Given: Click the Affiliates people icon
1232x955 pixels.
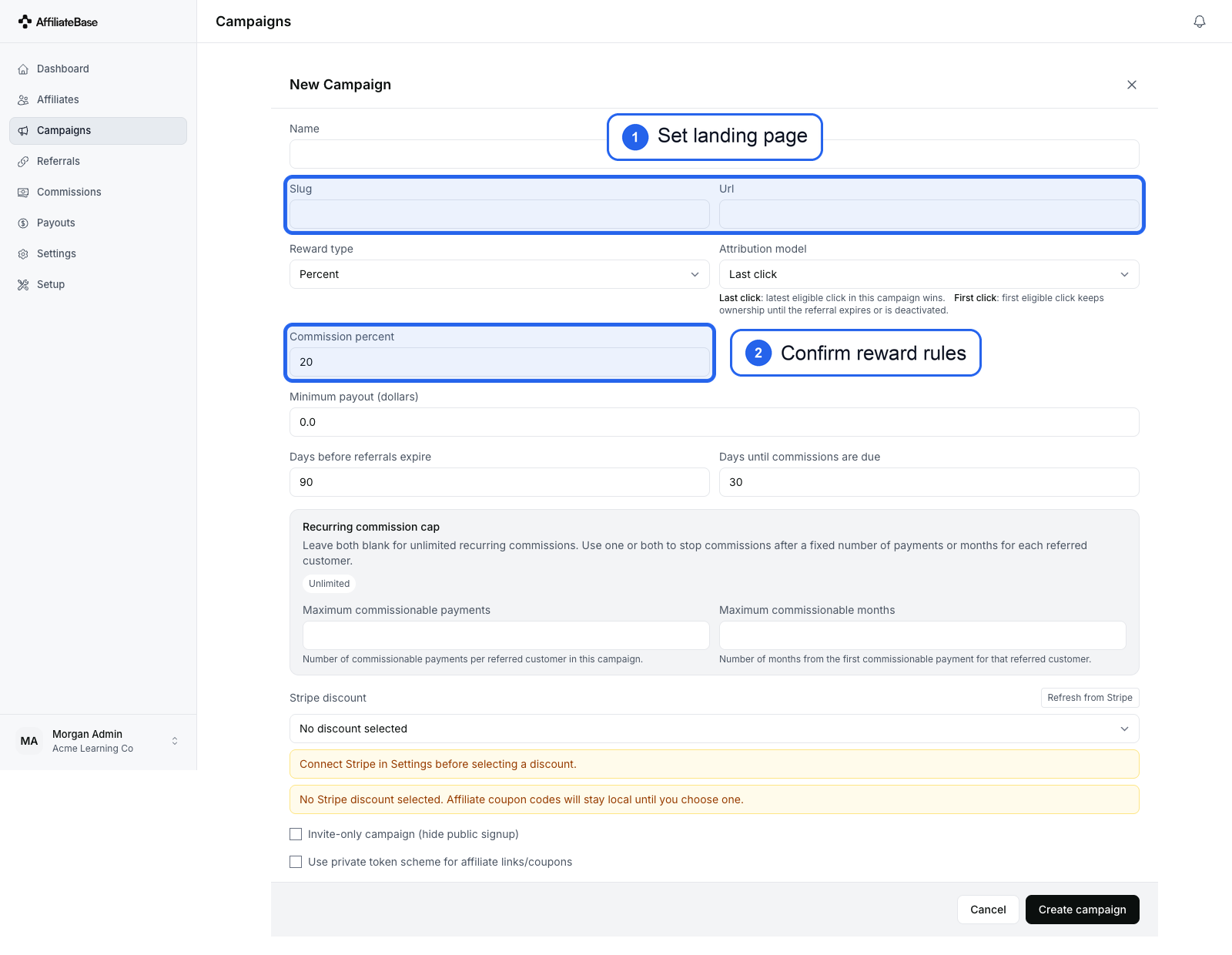Looking at the screenshot, I should coord(23,100).
